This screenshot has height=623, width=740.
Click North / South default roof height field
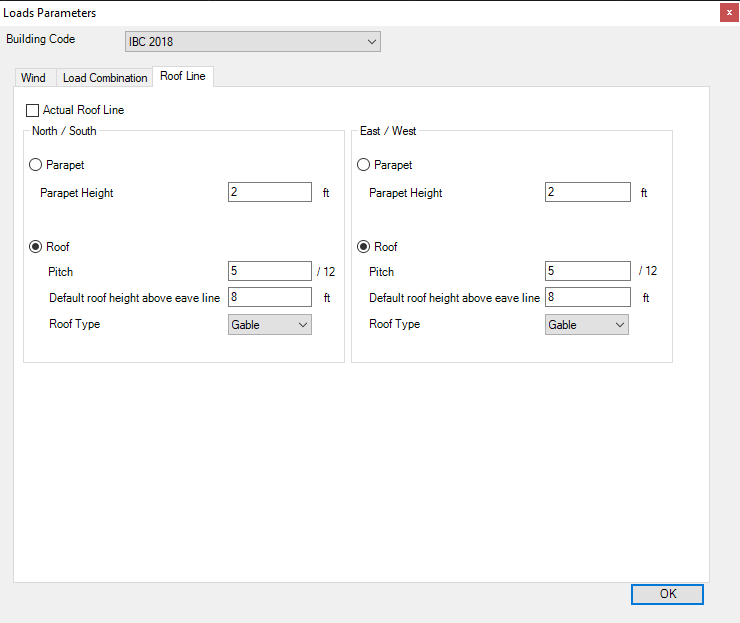pos(270,297)
